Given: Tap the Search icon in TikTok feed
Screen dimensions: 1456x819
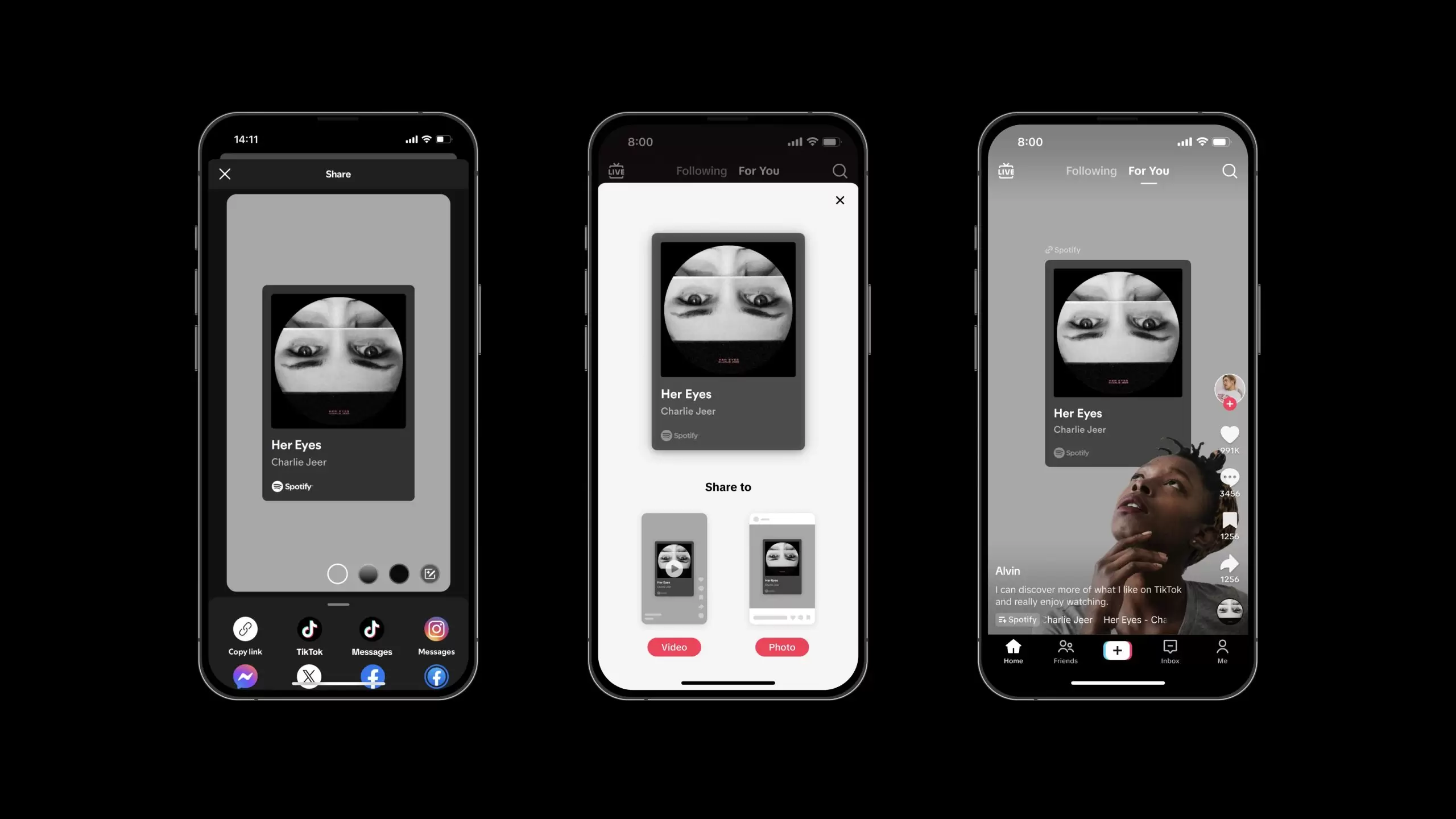Looking at the screenshot, I should (x=1230, y=170).
